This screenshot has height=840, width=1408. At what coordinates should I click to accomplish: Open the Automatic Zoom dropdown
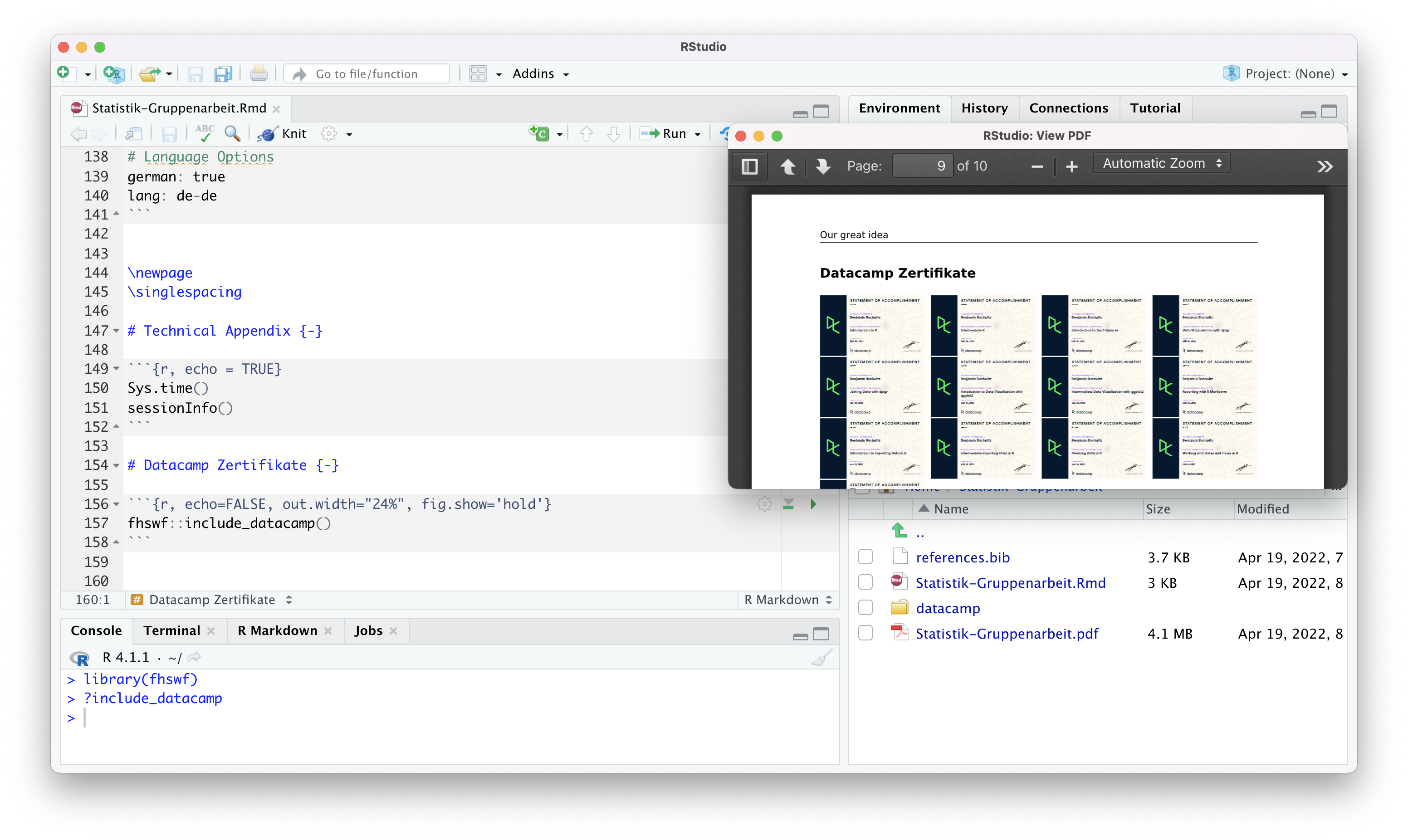[x=1161, y=164]
